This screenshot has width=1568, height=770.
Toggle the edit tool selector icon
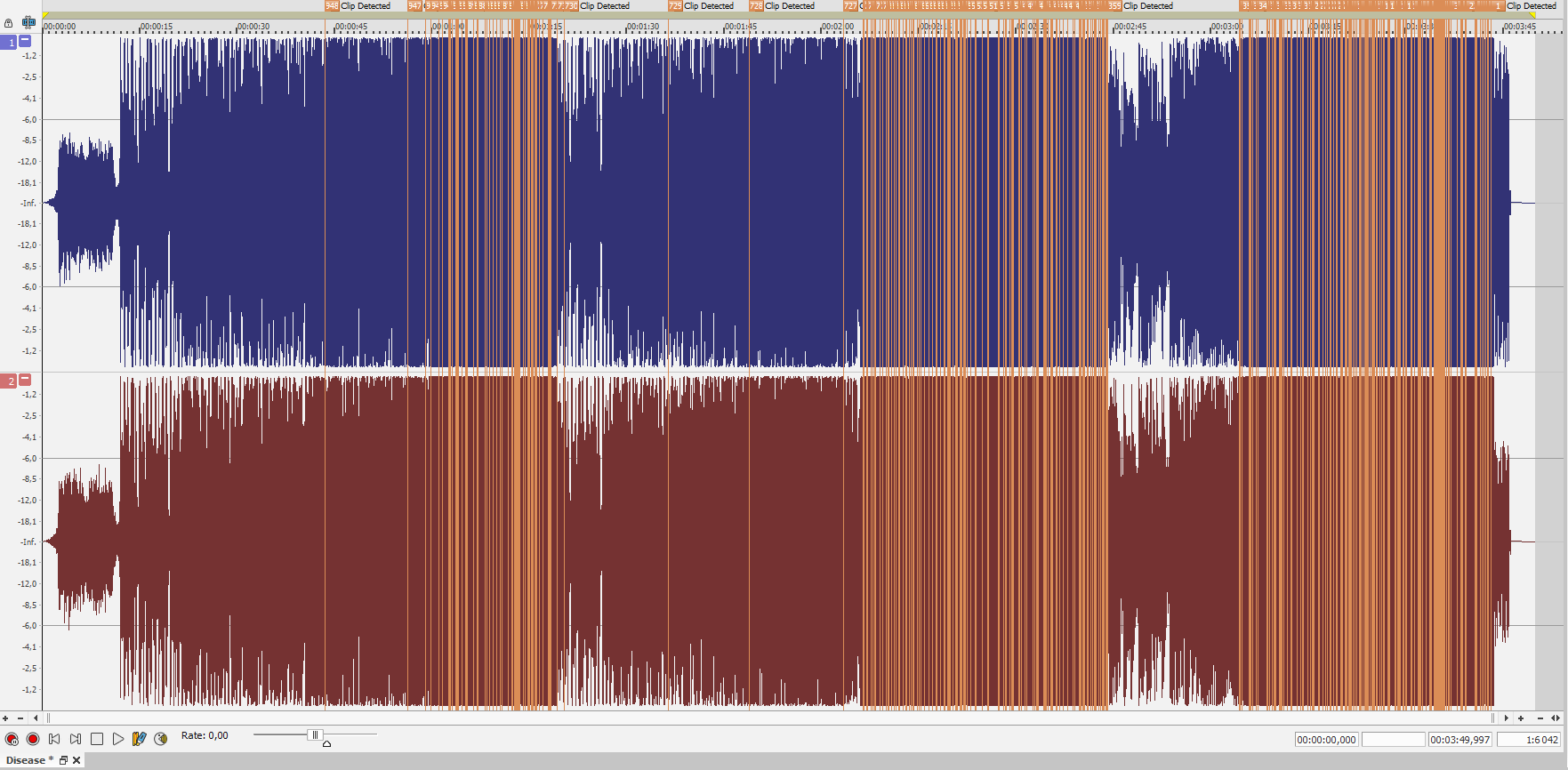coord(28,22)
